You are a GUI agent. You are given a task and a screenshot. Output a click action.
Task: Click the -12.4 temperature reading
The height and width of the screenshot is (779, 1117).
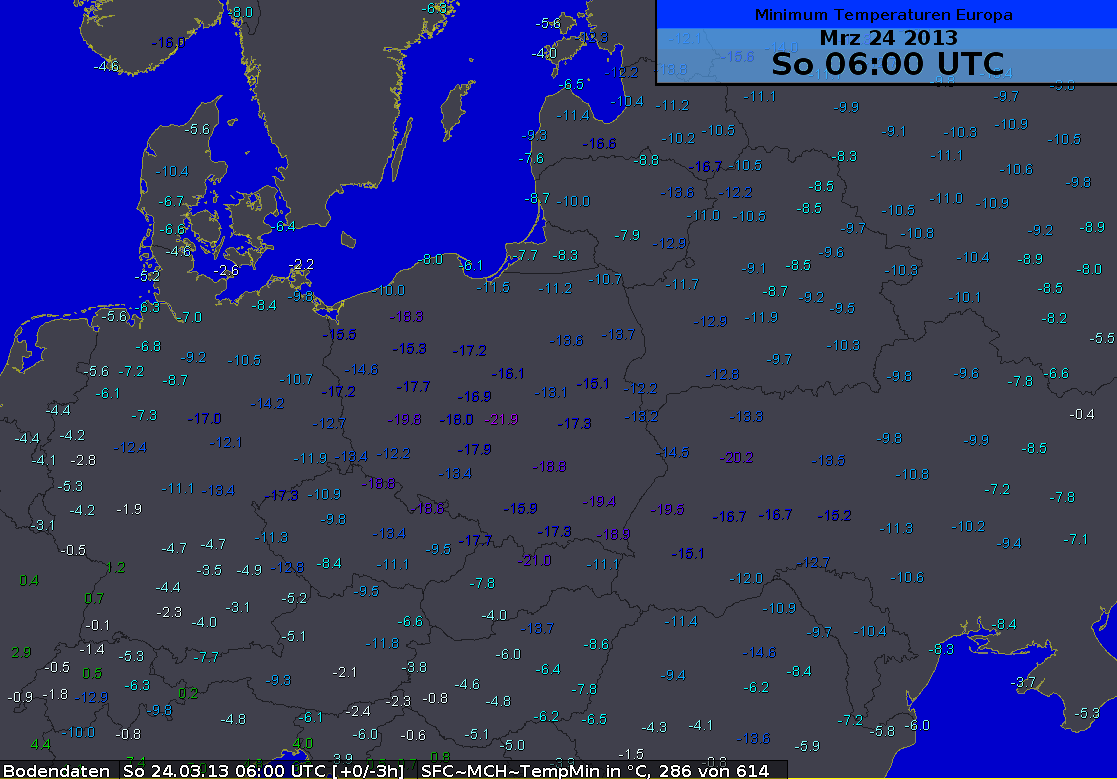pyautogui.click(x=130, y=447)
